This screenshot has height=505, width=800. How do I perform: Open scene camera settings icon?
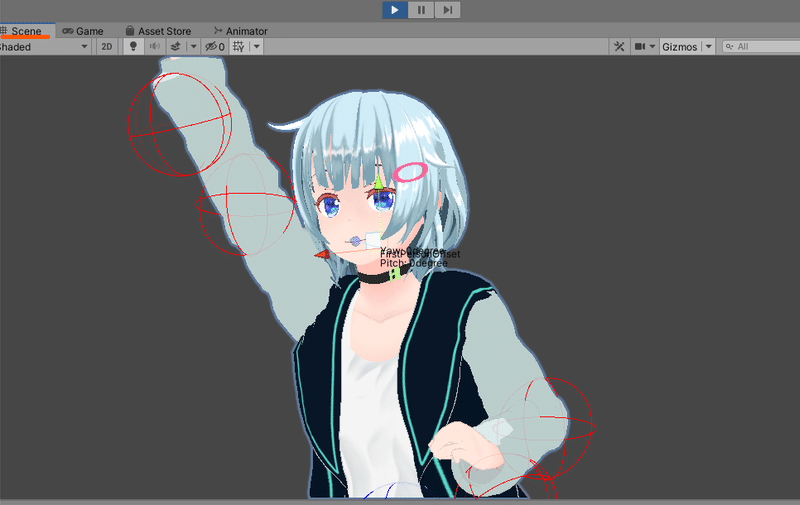click(x=640, y=46)
